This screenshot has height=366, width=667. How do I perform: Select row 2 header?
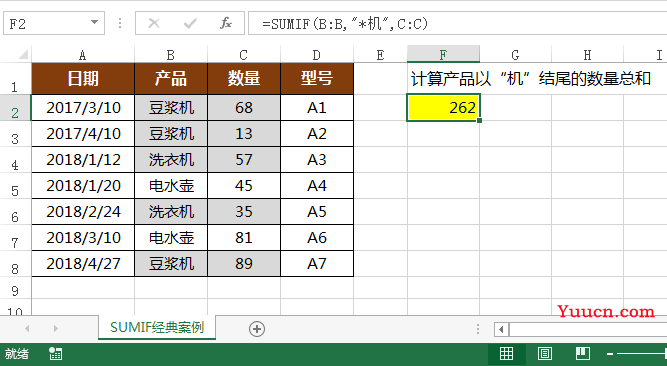[x=15, y=108]
